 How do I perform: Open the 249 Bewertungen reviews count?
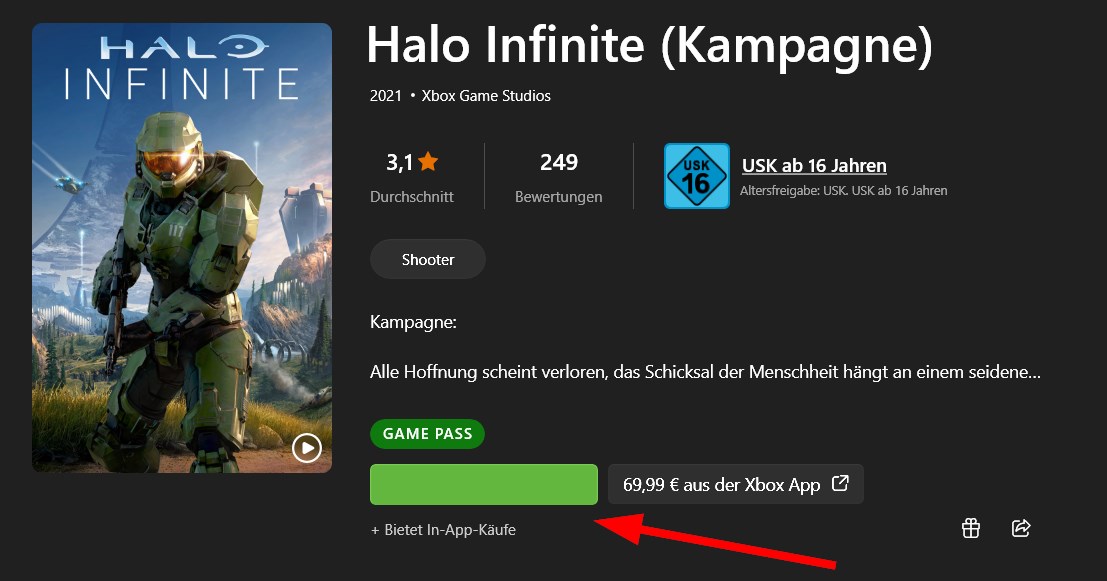pos(558,176)
